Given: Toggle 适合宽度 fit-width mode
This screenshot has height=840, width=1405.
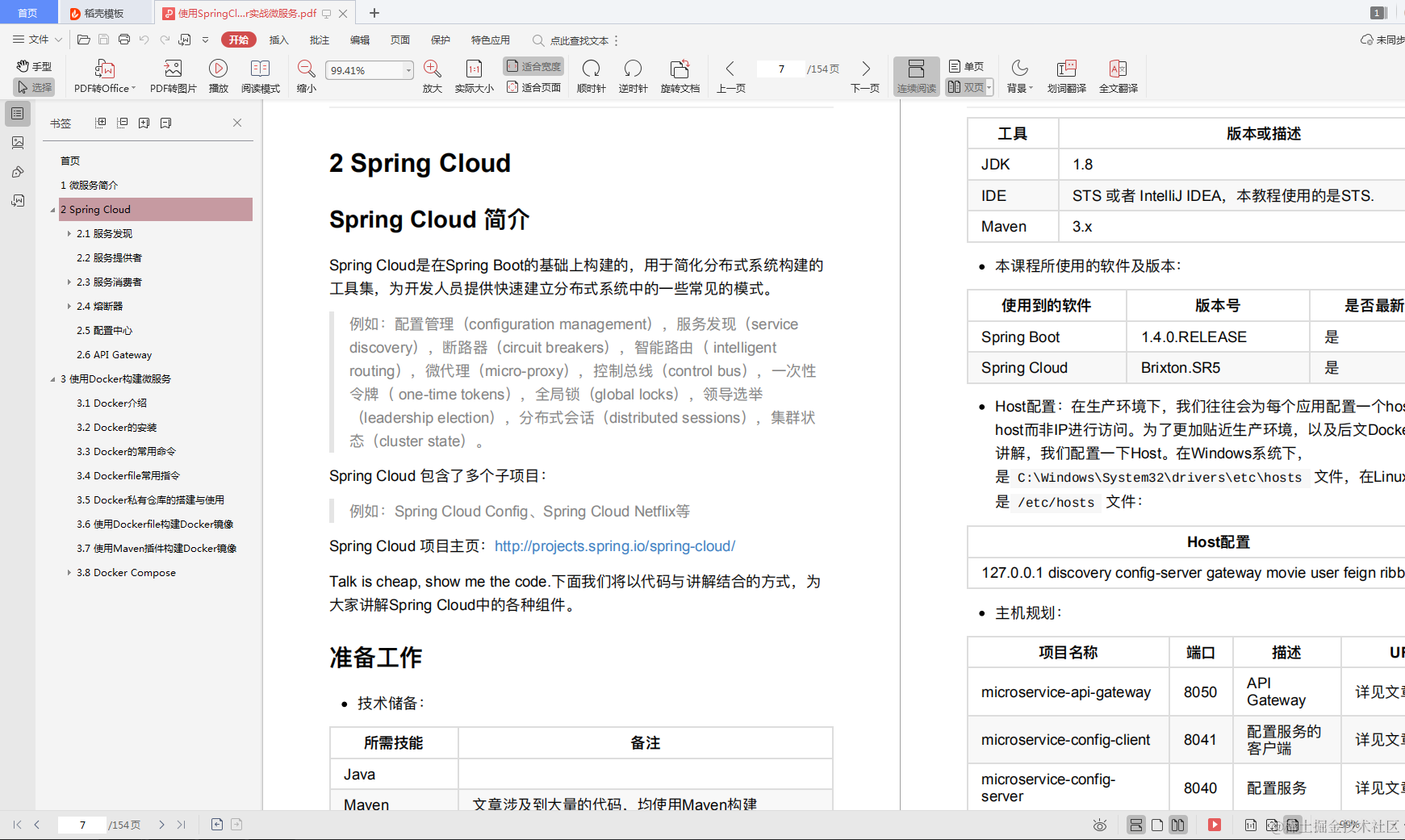Looking at the screenshot, I should [533, 66].
